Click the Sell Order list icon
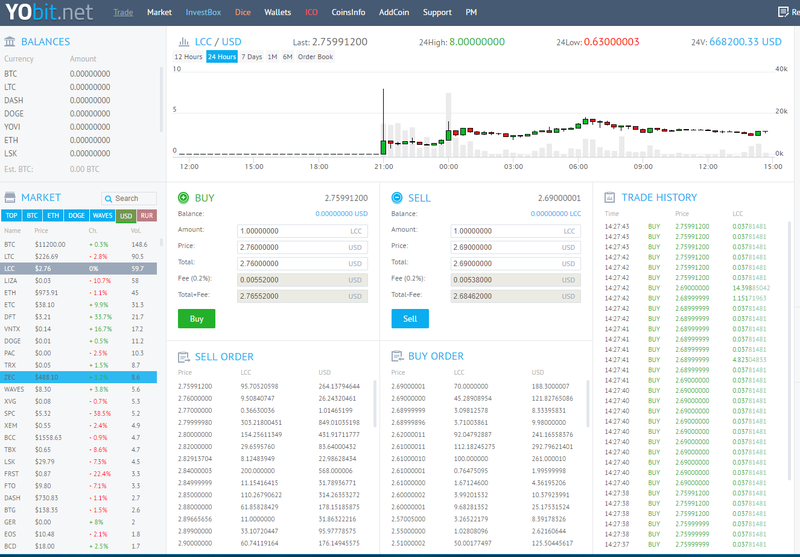Viewport: 800px width, 557px height. (x=184, y=357)
